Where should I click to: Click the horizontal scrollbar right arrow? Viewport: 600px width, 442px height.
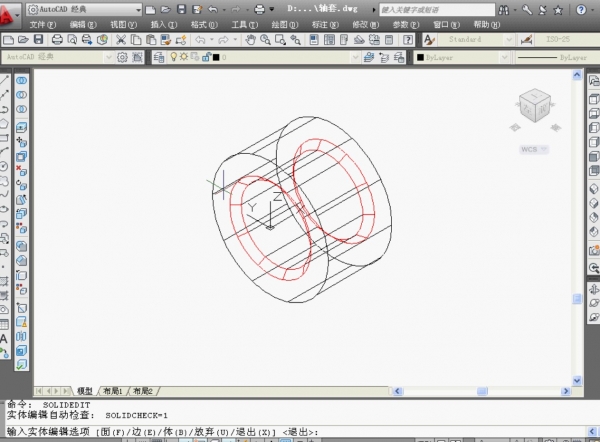click(566, 391)
